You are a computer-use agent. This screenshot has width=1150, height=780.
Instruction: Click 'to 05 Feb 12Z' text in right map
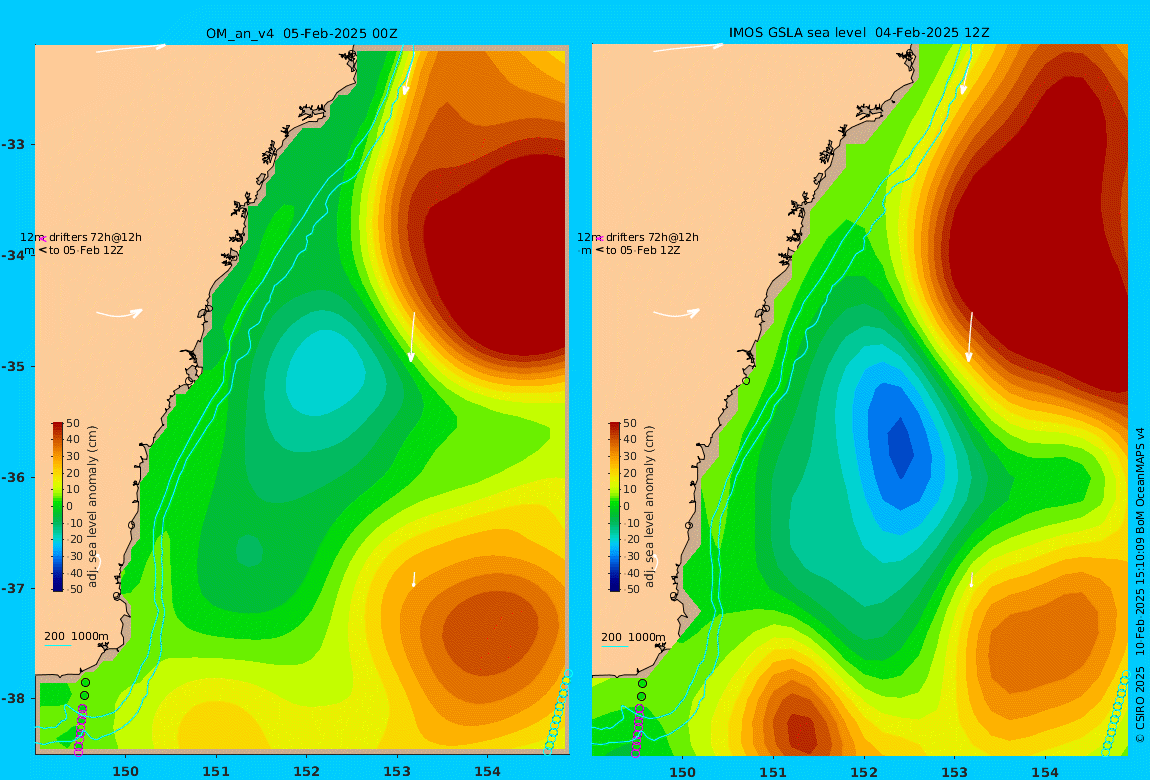(643, 251)
